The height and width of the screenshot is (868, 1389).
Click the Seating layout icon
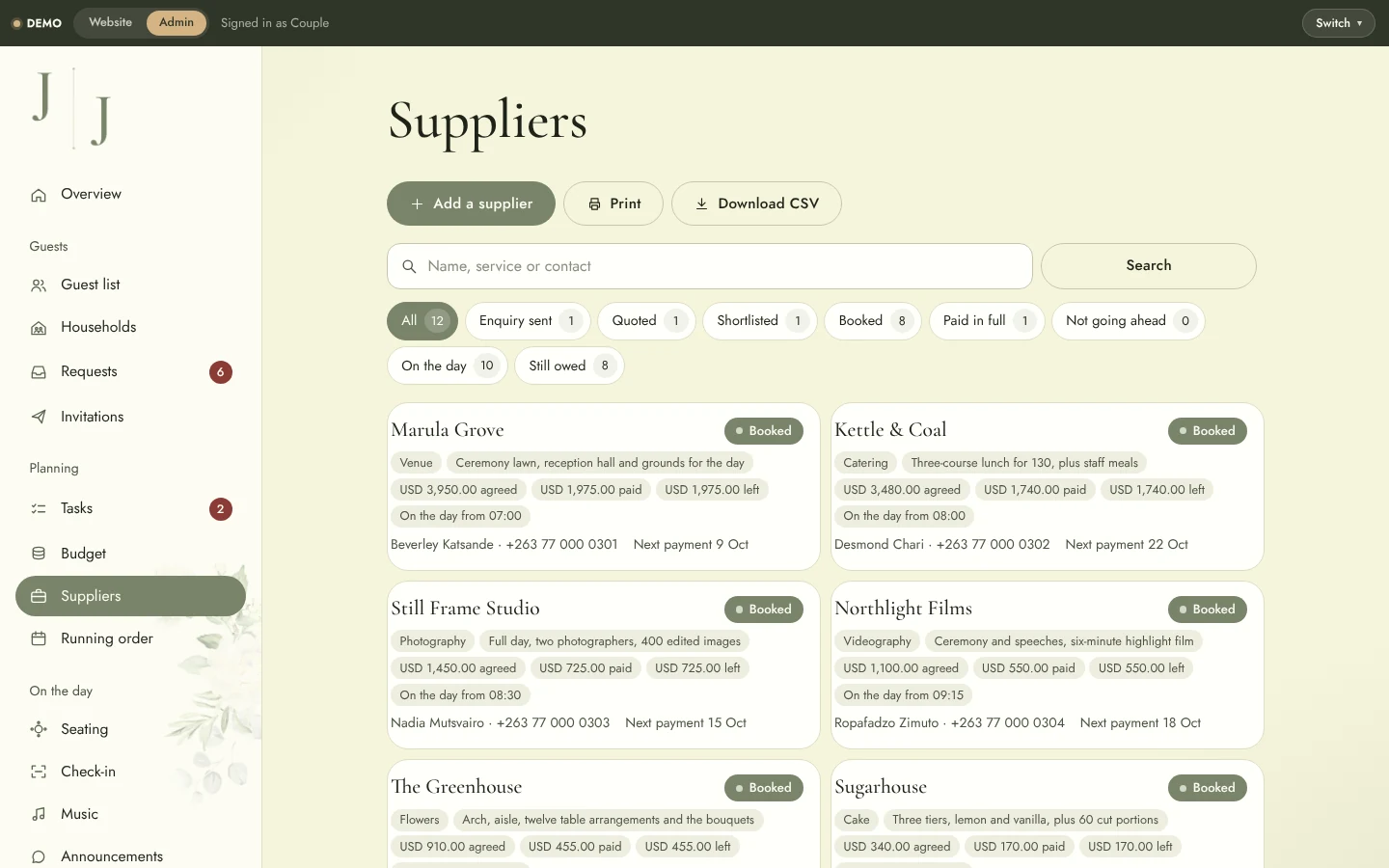click(x=39, y=729)
